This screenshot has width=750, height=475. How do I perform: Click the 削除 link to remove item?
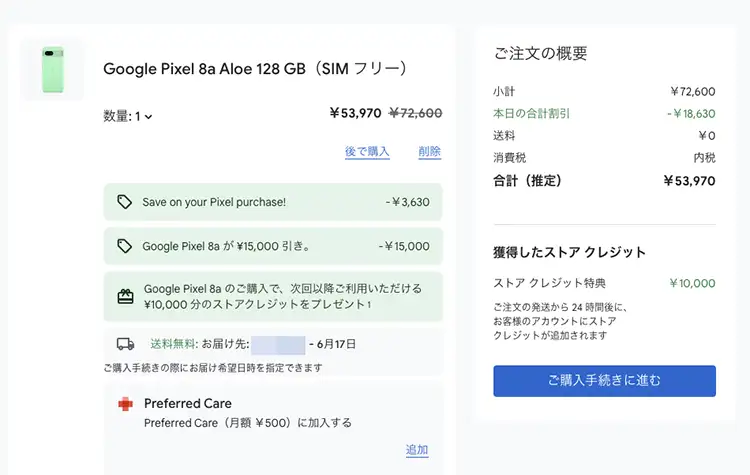pos(429,152)
